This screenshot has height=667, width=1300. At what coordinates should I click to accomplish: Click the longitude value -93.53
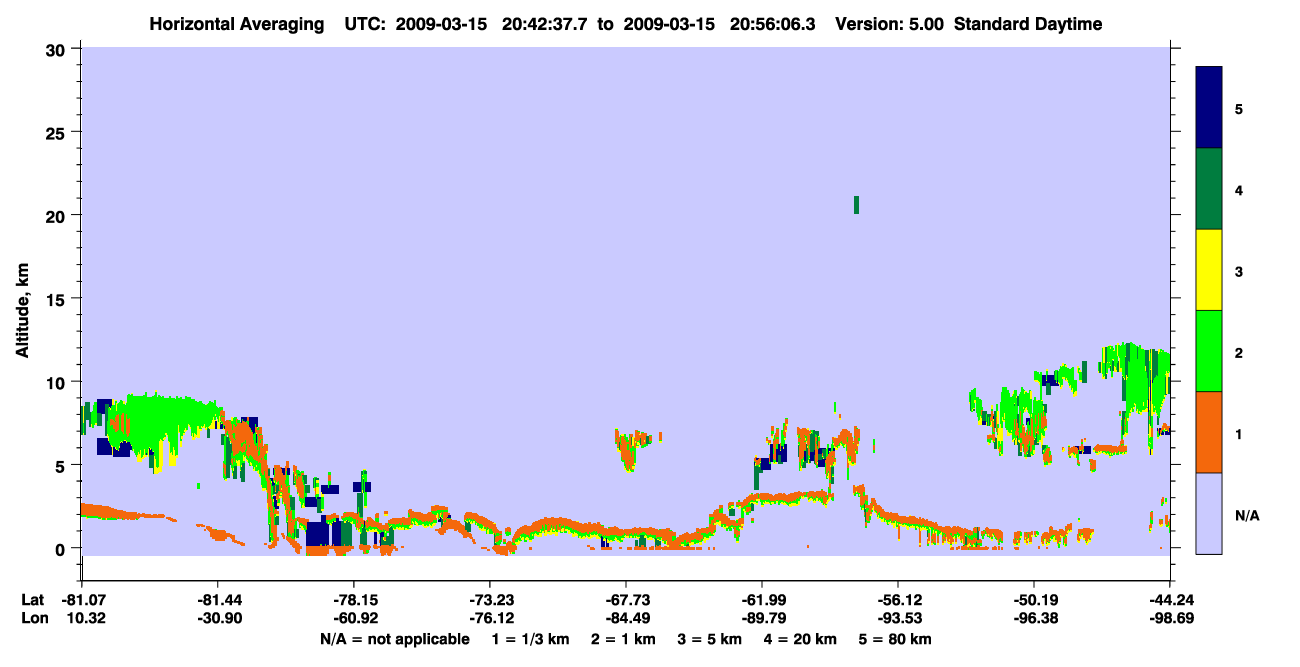coord(898,618)
